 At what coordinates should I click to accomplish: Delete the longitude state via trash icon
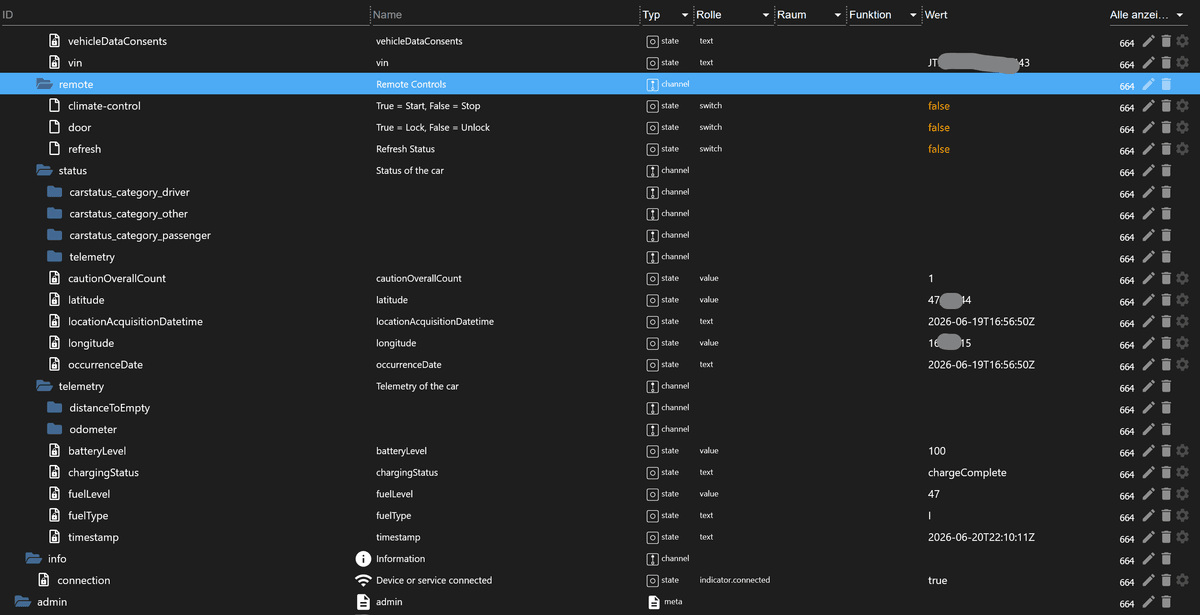pyautogui.click(x=1166, y=343)
